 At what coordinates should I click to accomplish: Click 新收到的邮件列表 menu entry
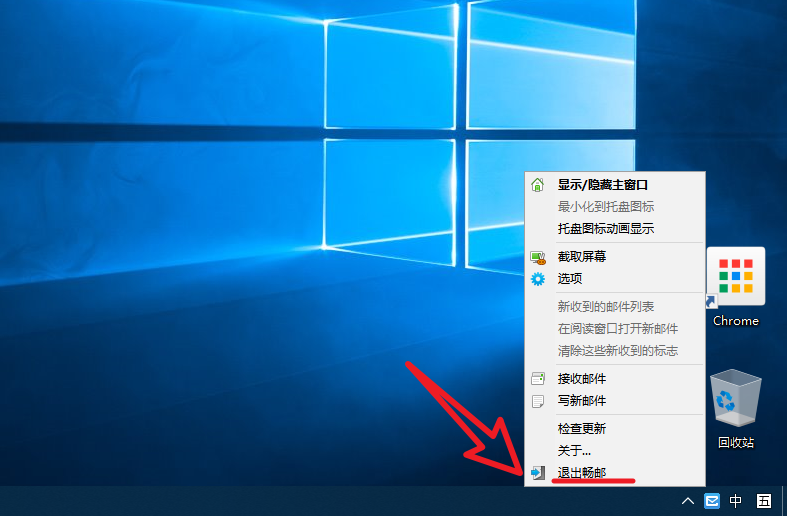[615, 306]
